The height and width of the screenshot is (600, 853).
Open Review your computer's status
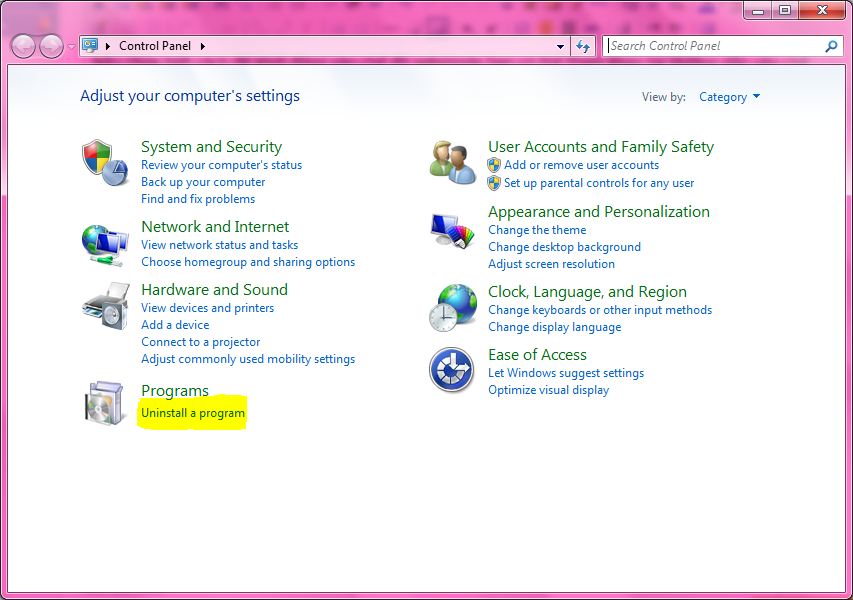point(221,165)
